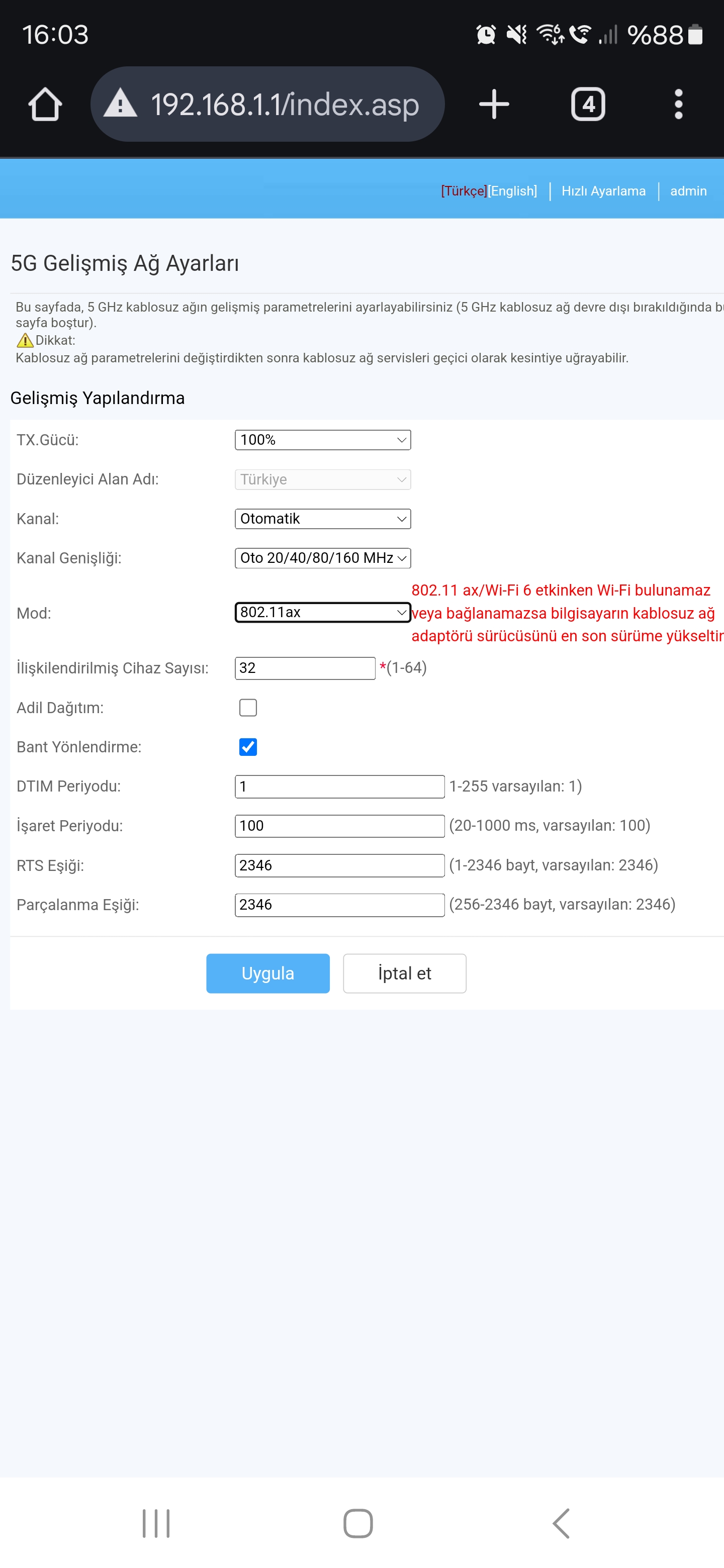Tap the Android home button icon
This screenshot has height=1568, width=724.
(x=358, y=1523)
